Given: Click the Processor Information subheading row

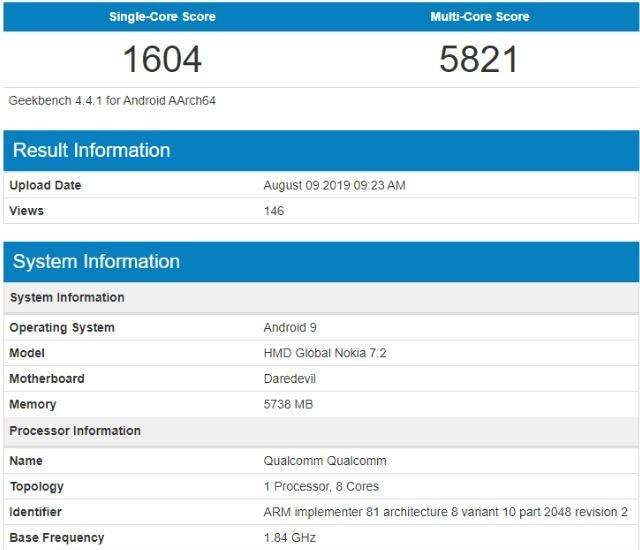Looking at the screenshot, I should pyautogui.click(x=75, y=431).
